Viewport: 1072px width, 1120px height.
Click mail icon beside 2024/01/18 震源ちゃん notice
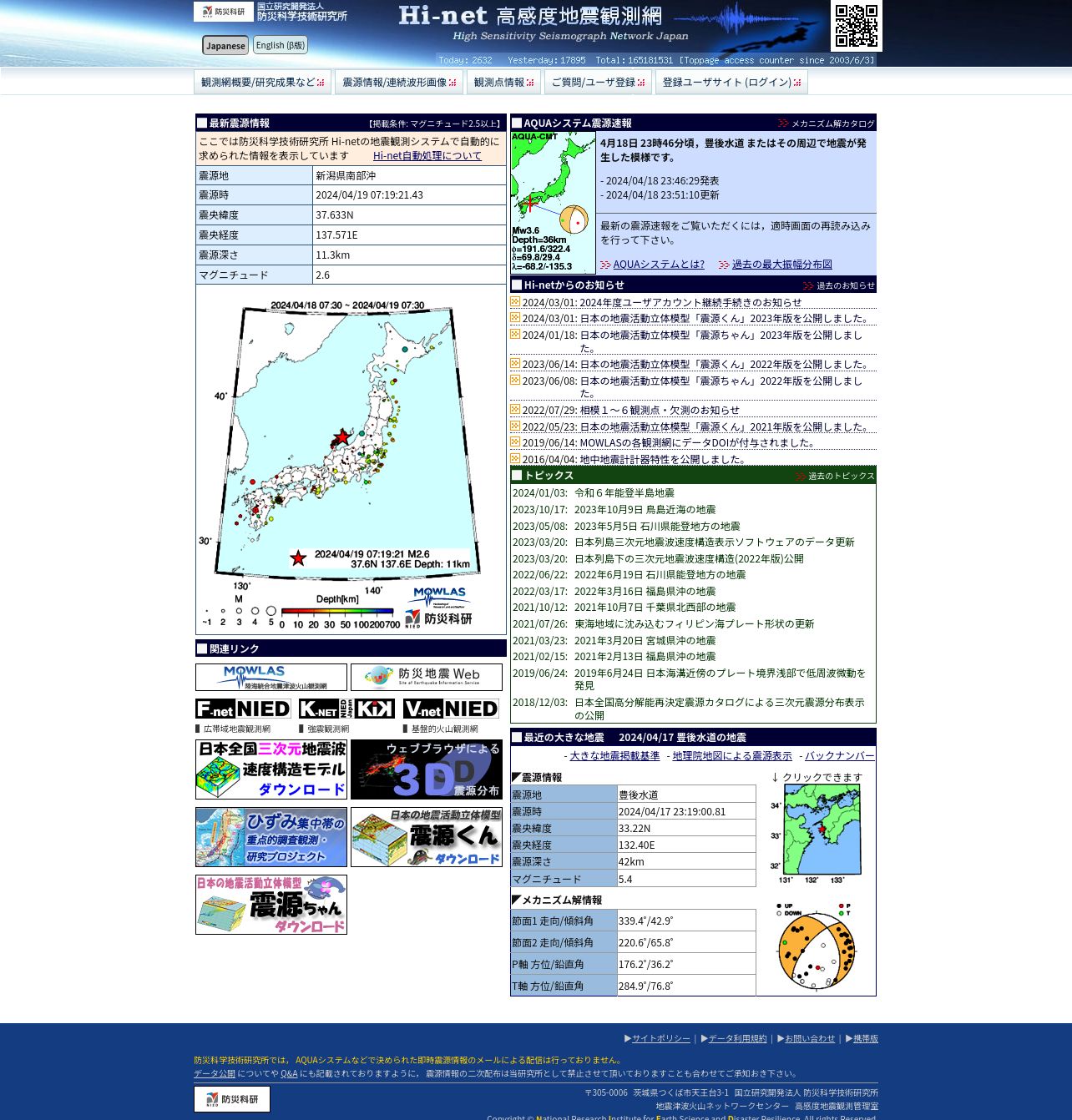tap(515, 334)
